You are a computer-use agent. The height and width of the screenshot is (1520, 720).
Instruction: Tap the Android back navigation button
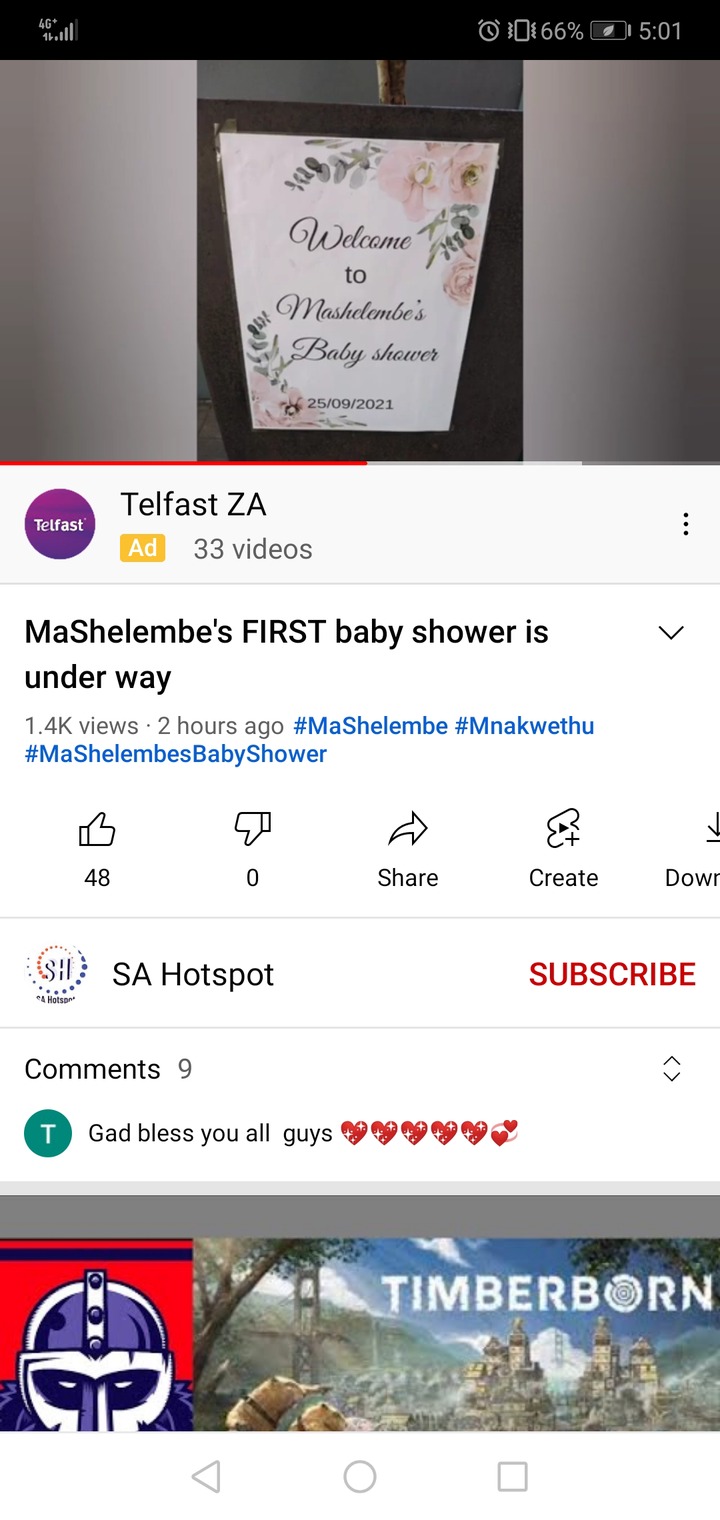[x=206, y=1476]
